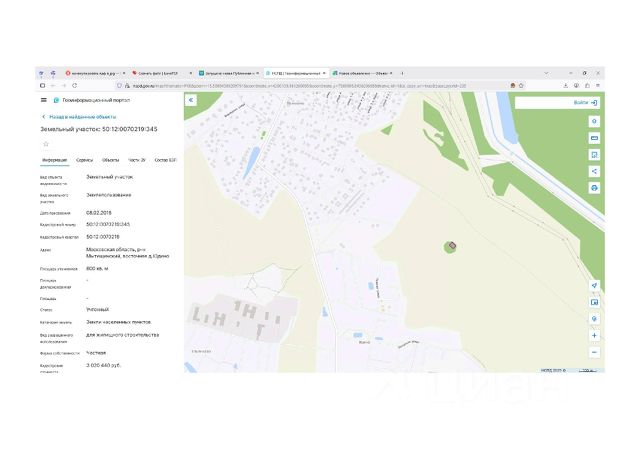Click the Войти login arrow icon

click(594, 103)
